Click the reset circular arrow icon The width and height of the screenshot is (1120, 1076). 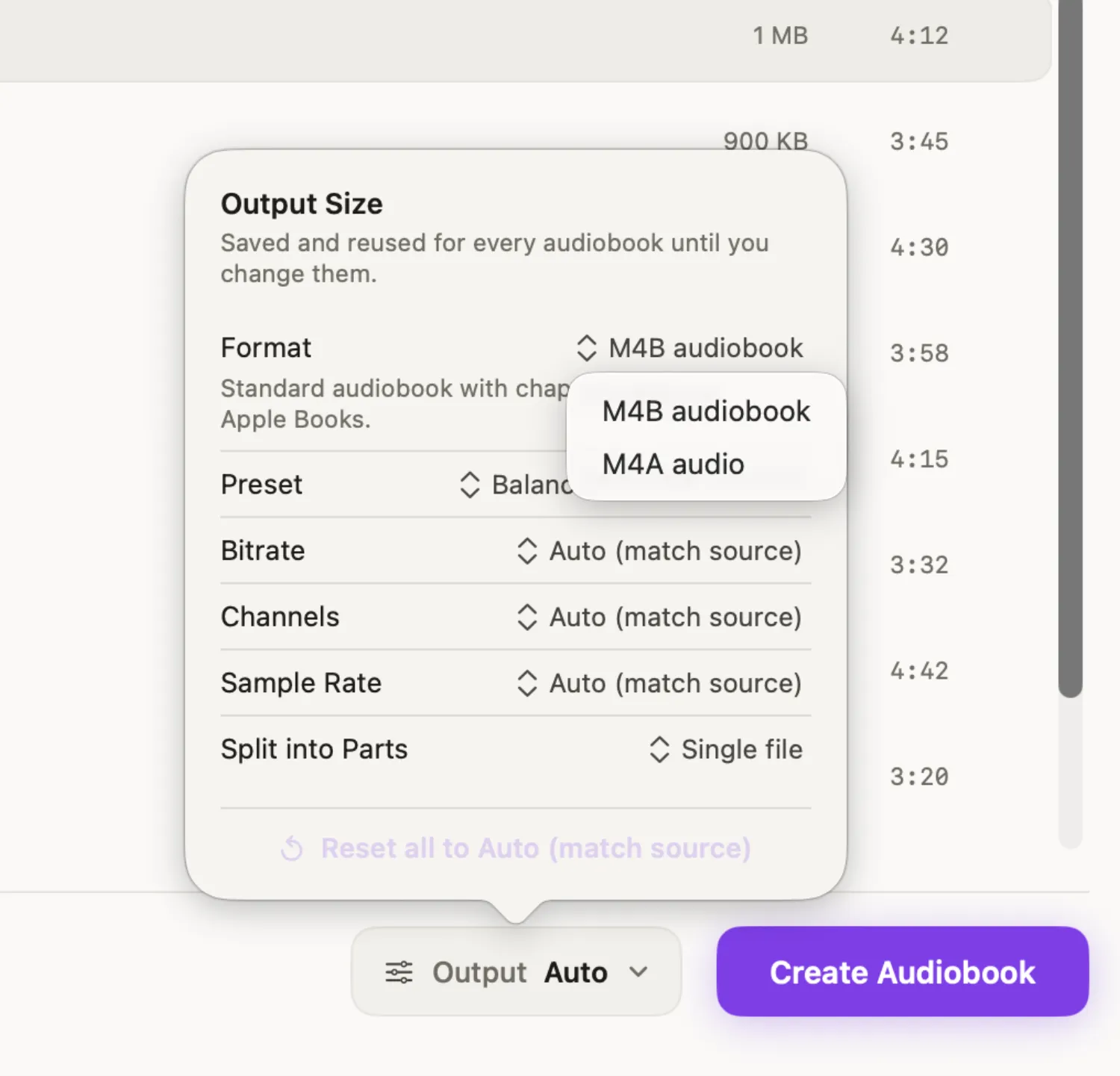point(292,849)
